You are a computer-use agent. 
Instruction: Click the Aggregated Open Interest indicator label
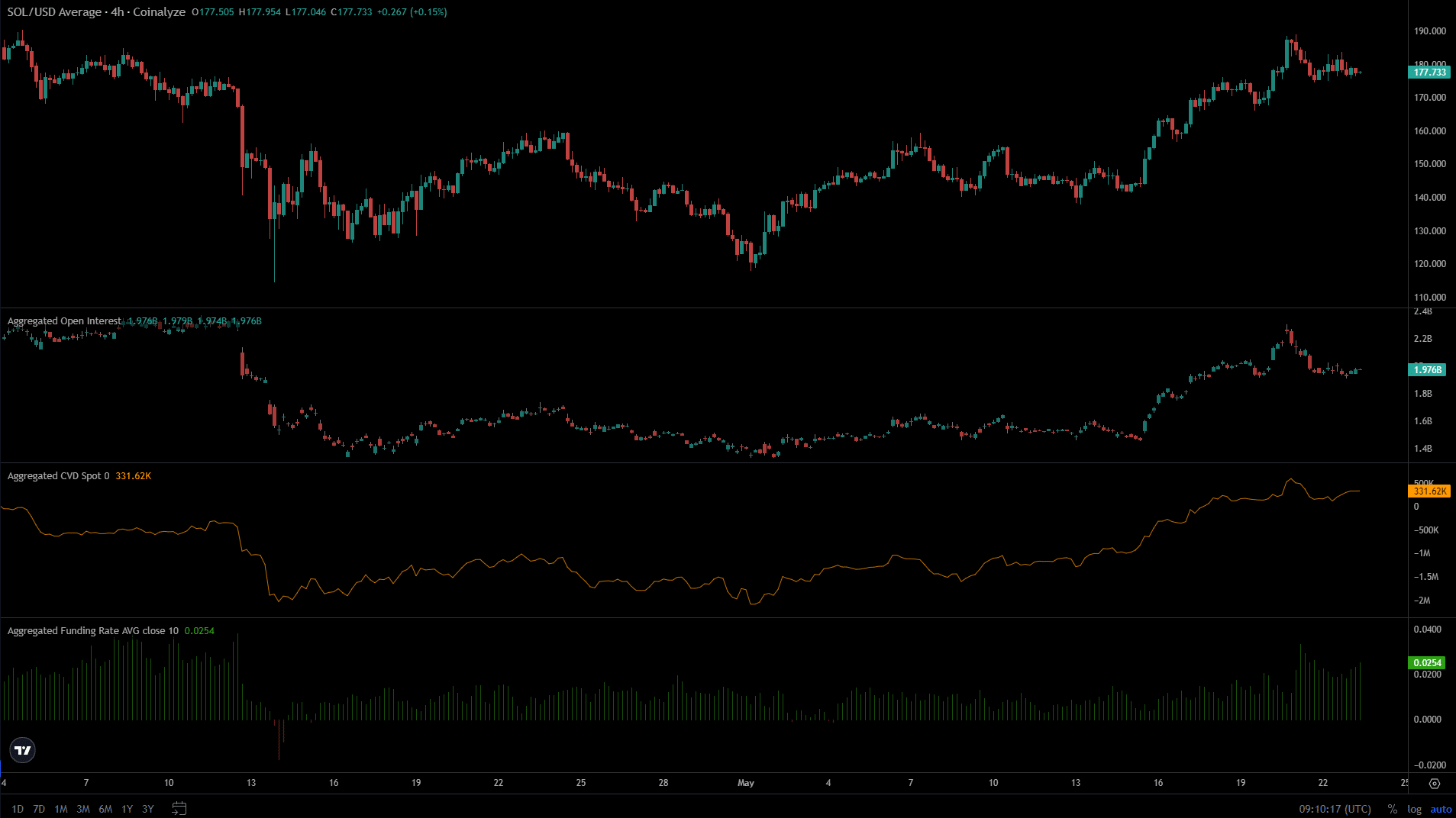[64, 321]
